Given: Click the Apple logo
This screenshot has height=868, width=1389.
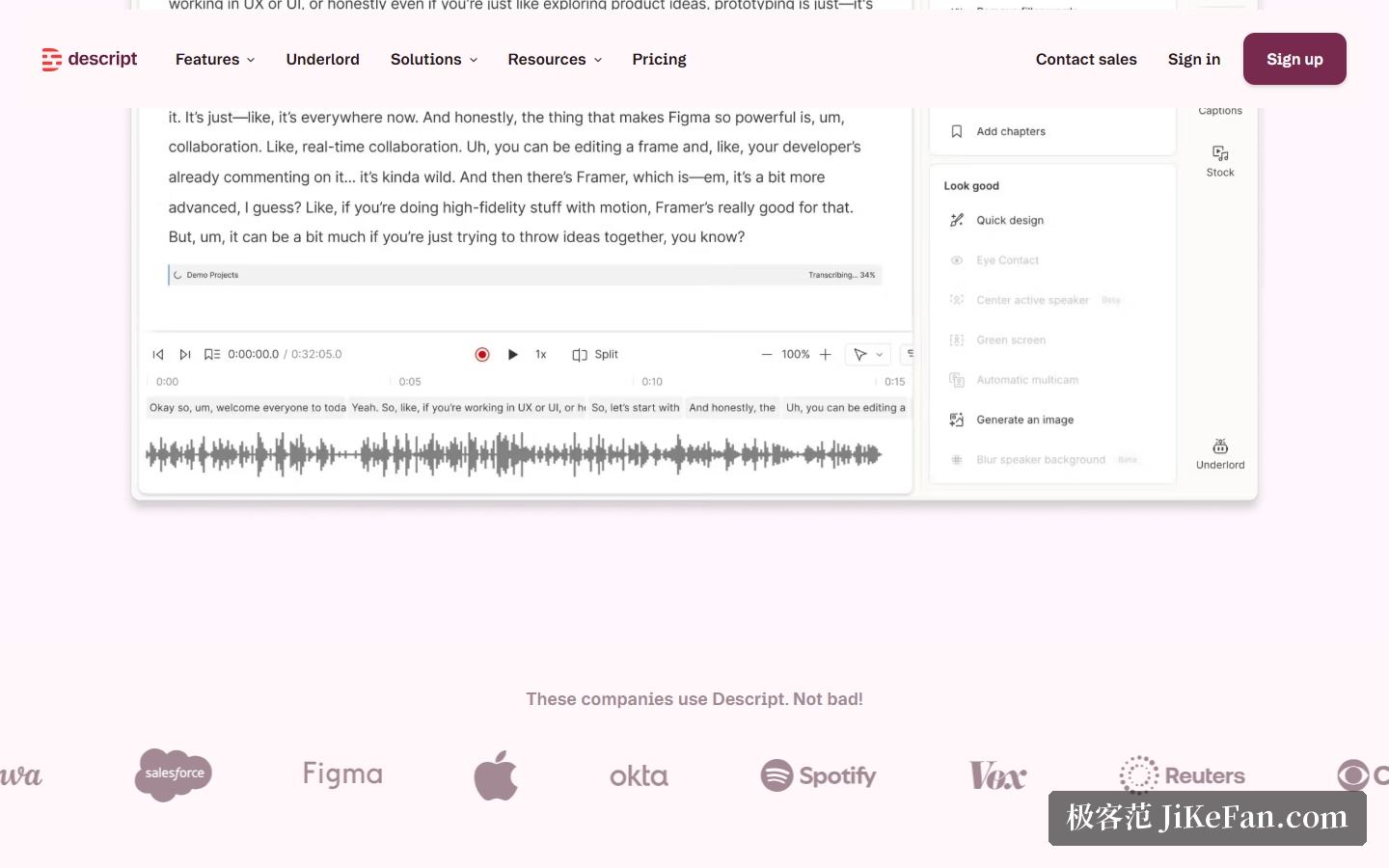Looking at the screenshot, I should pos(496,774).
